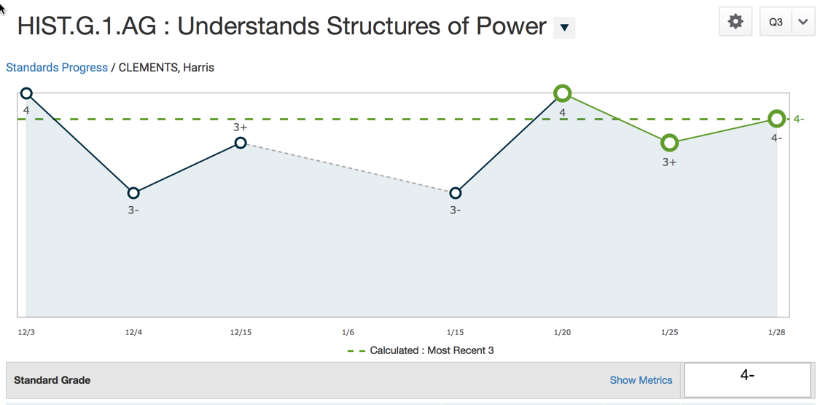Click the 1/6 date axis label
The width and height of the screenshot is (820, 405).
click(x=348, y=331)
